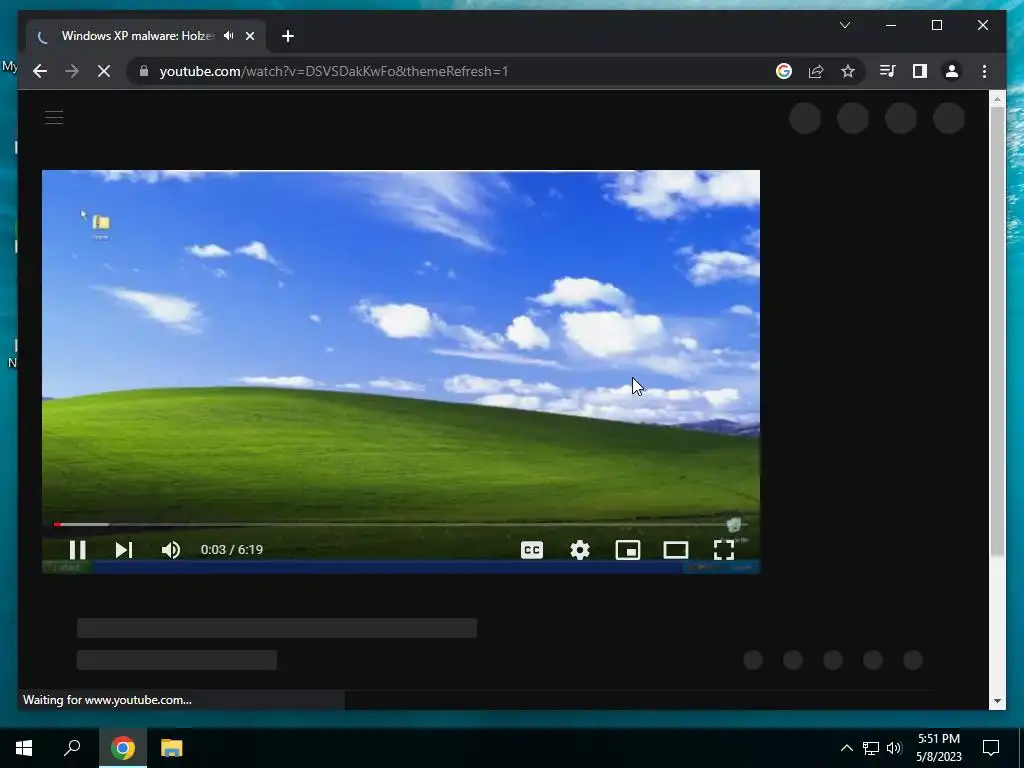This screenshot has width=1024, height=768.
Task: Go back to previous page in Chrome
Action: coord(40,71)
